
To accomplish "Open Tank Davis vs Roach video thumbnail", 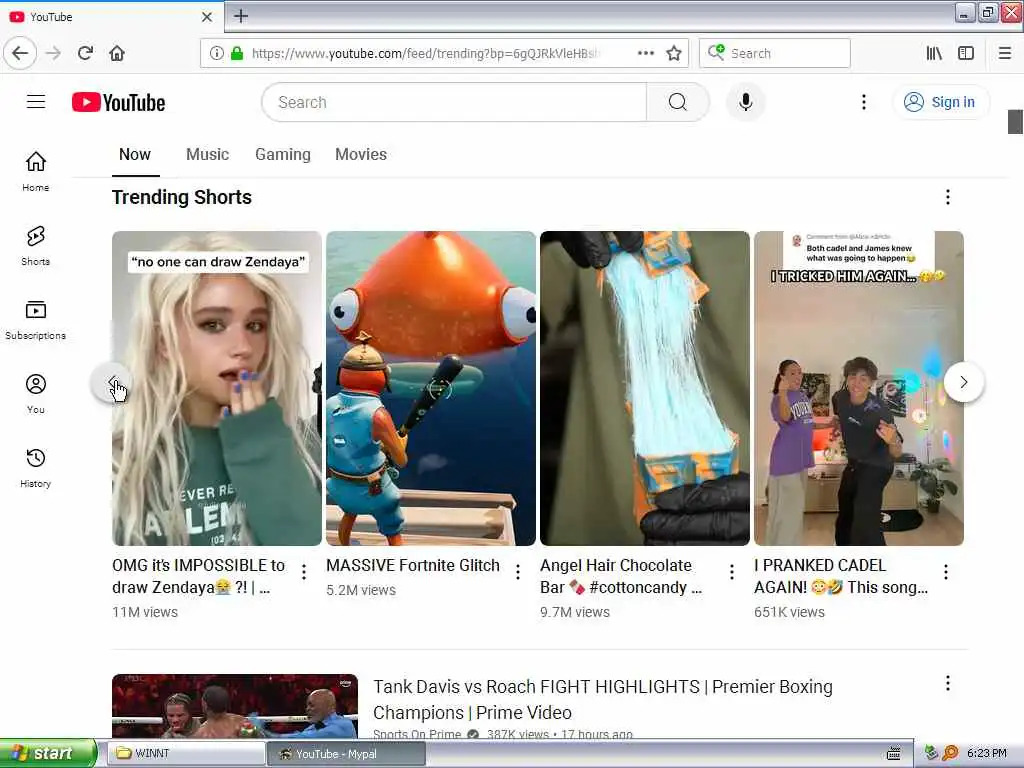I will [x=235, y=706].
